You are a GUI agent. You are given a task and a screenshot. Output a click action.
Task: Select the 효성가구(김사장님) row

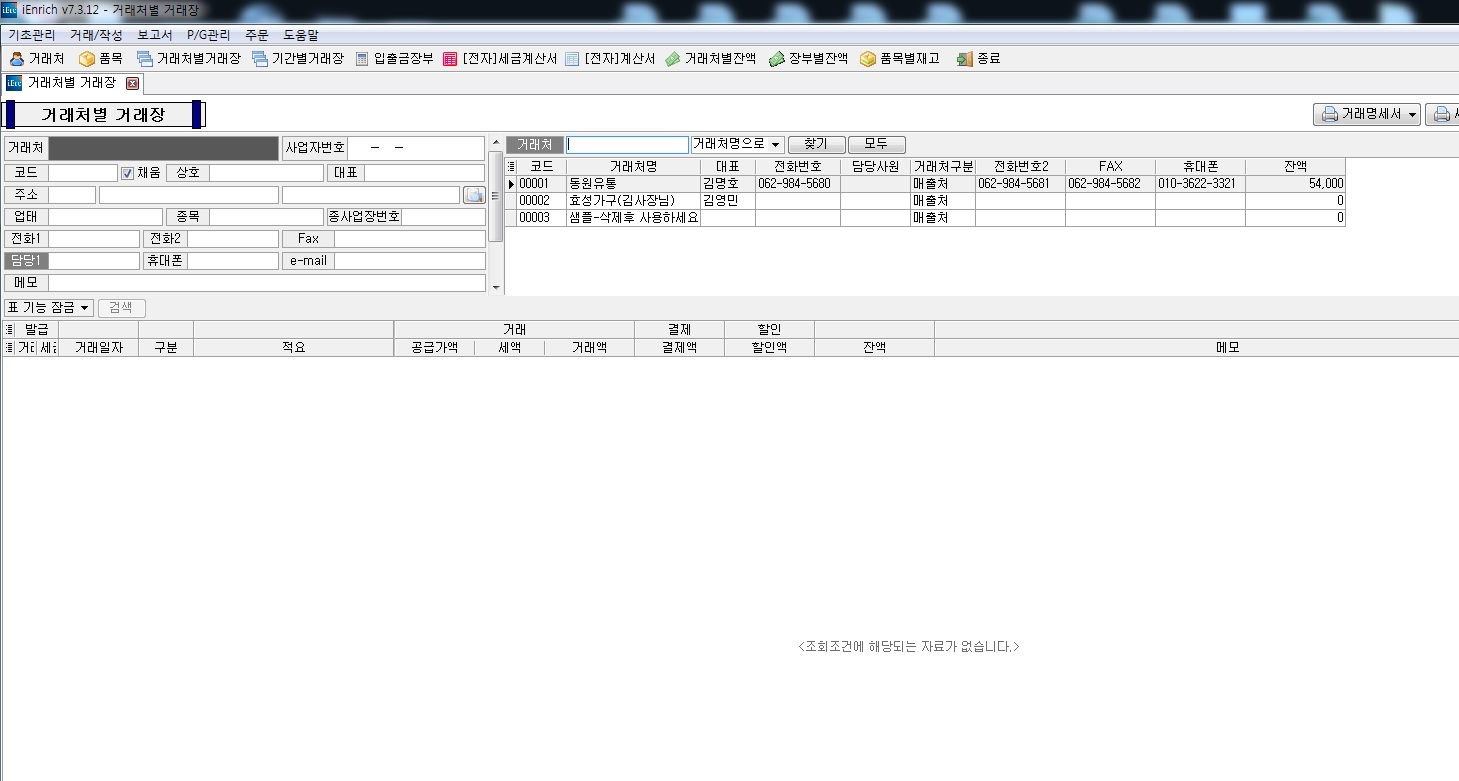[x=632, y=201]
